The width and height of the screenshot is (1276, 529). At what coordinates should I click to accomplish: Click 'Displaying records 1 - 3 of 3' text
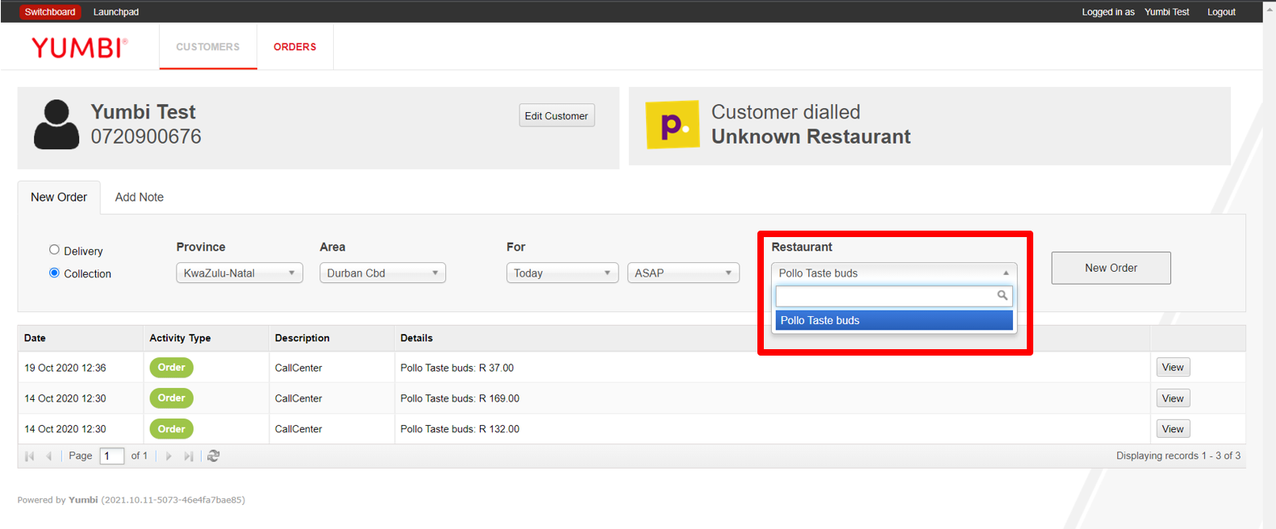[1178, 456]
